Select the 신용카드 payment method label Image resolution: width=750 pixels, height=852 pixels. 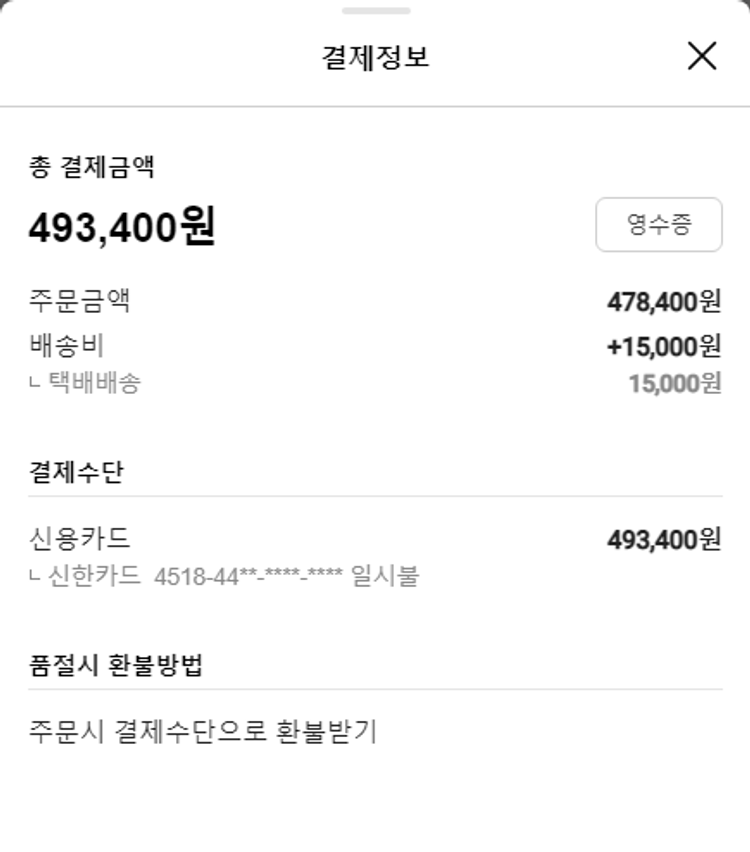[80, 539]
